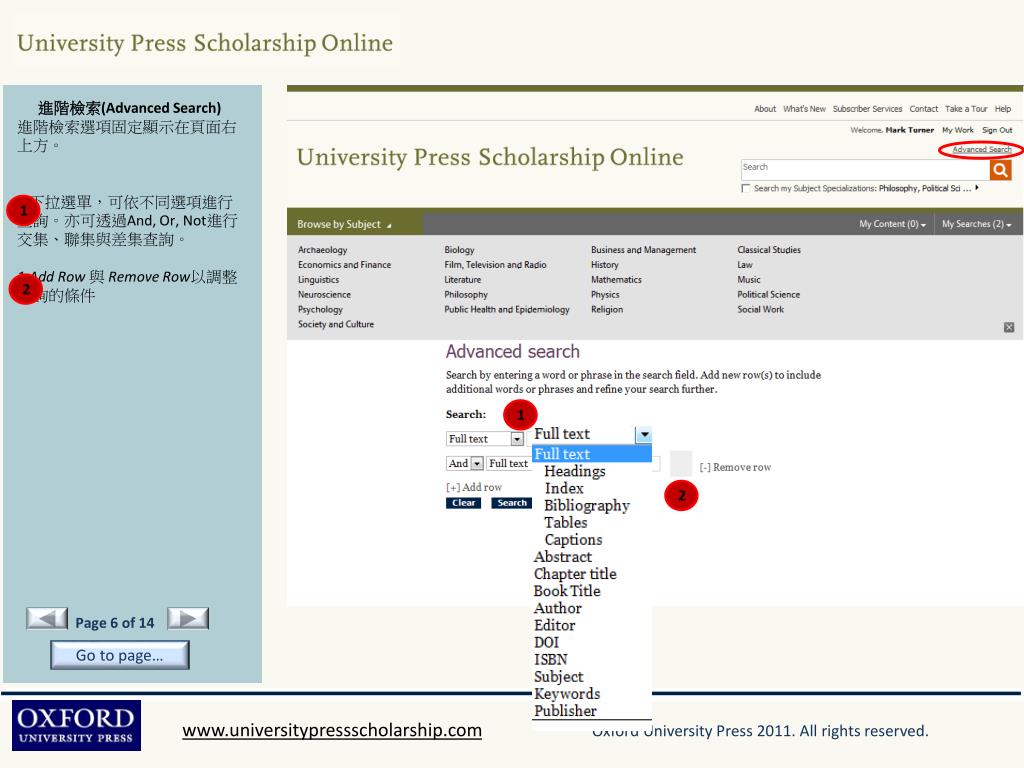Choose Publisher option in list
1024x768 pixels.
[565, 711]
